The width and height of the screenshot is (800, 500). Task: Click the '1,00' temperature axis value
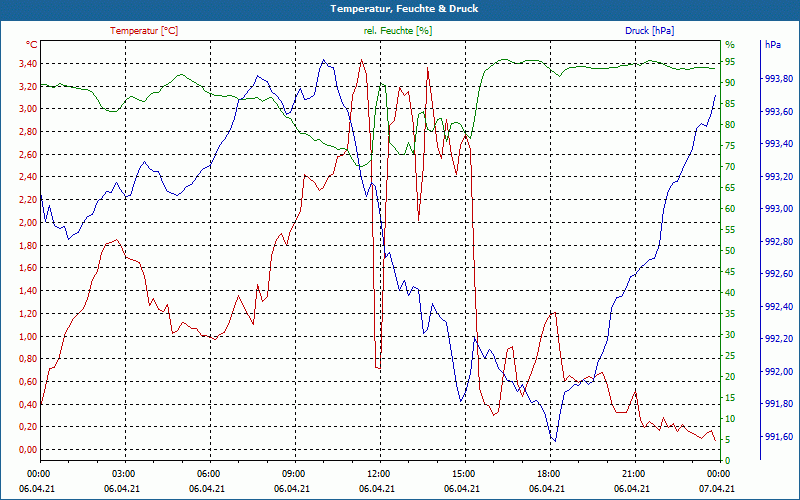(28, 336)
